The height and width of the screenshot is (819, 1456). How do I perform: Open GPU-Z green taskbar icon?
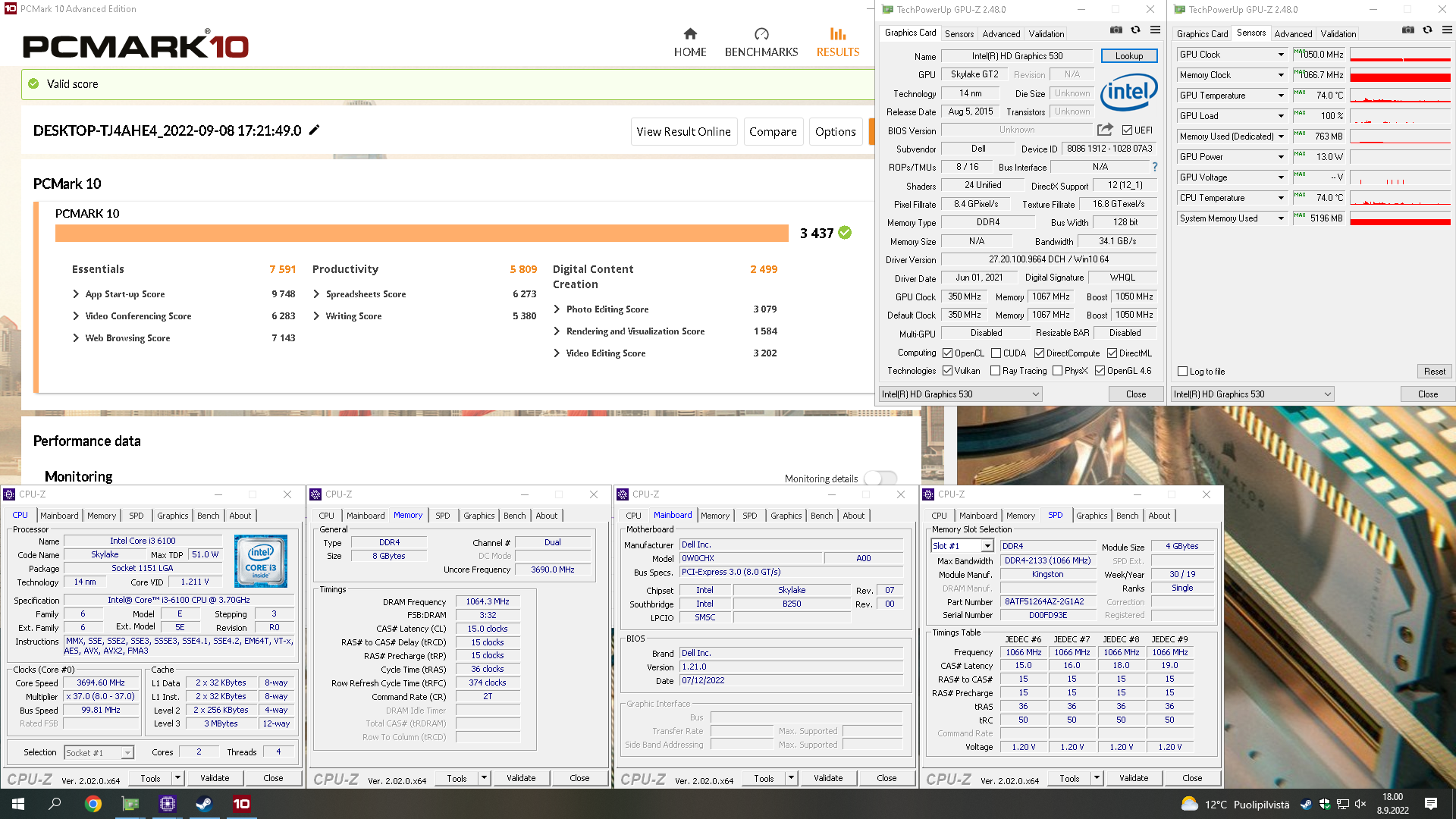(x=130, y=804)
